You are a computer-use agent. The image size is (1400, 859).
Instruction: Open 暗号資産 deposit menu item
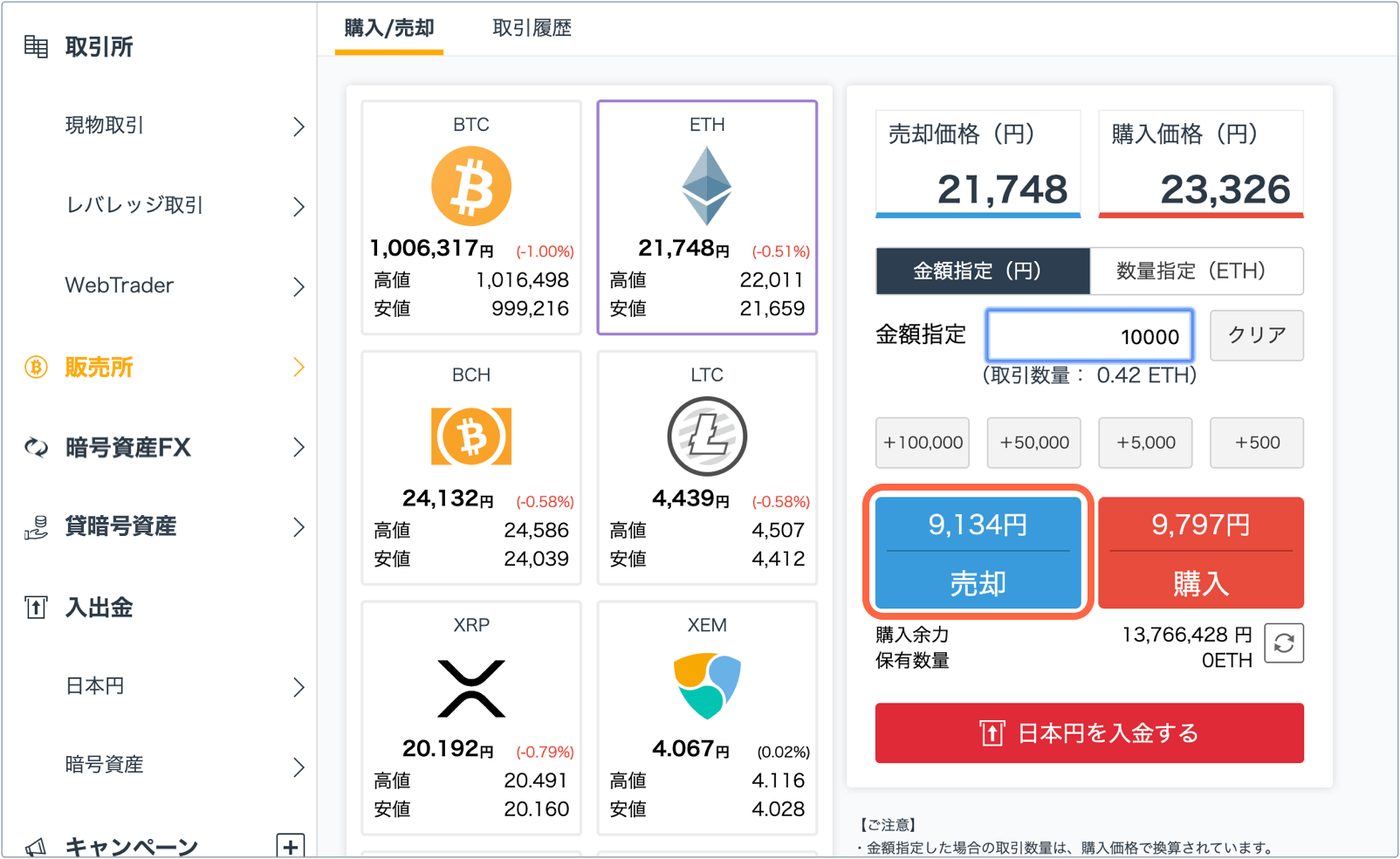pyautogui.click(x=105, y=766)
